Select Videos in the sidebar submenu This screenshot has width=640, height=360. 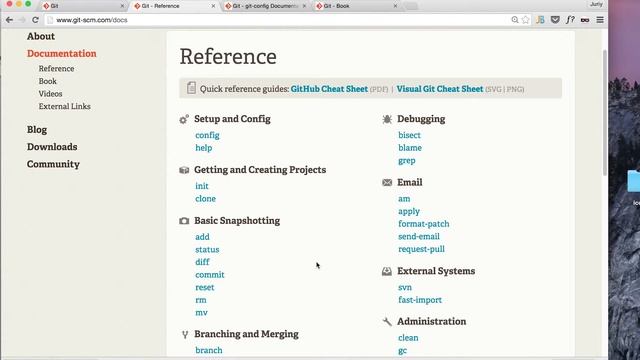click(x=51, y=94)
